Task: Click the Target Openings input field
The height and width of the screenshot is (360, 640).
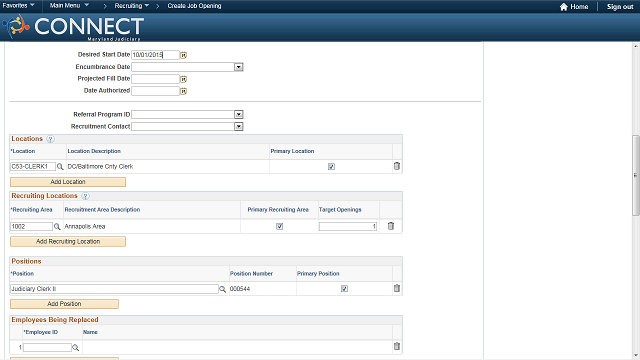Action: click(348, 227)
